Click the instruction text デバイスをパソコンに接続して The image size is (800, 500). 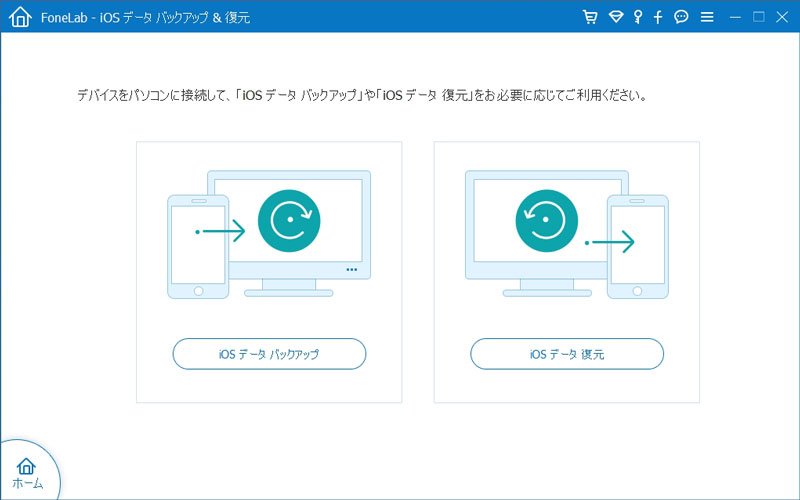(152, 95)
